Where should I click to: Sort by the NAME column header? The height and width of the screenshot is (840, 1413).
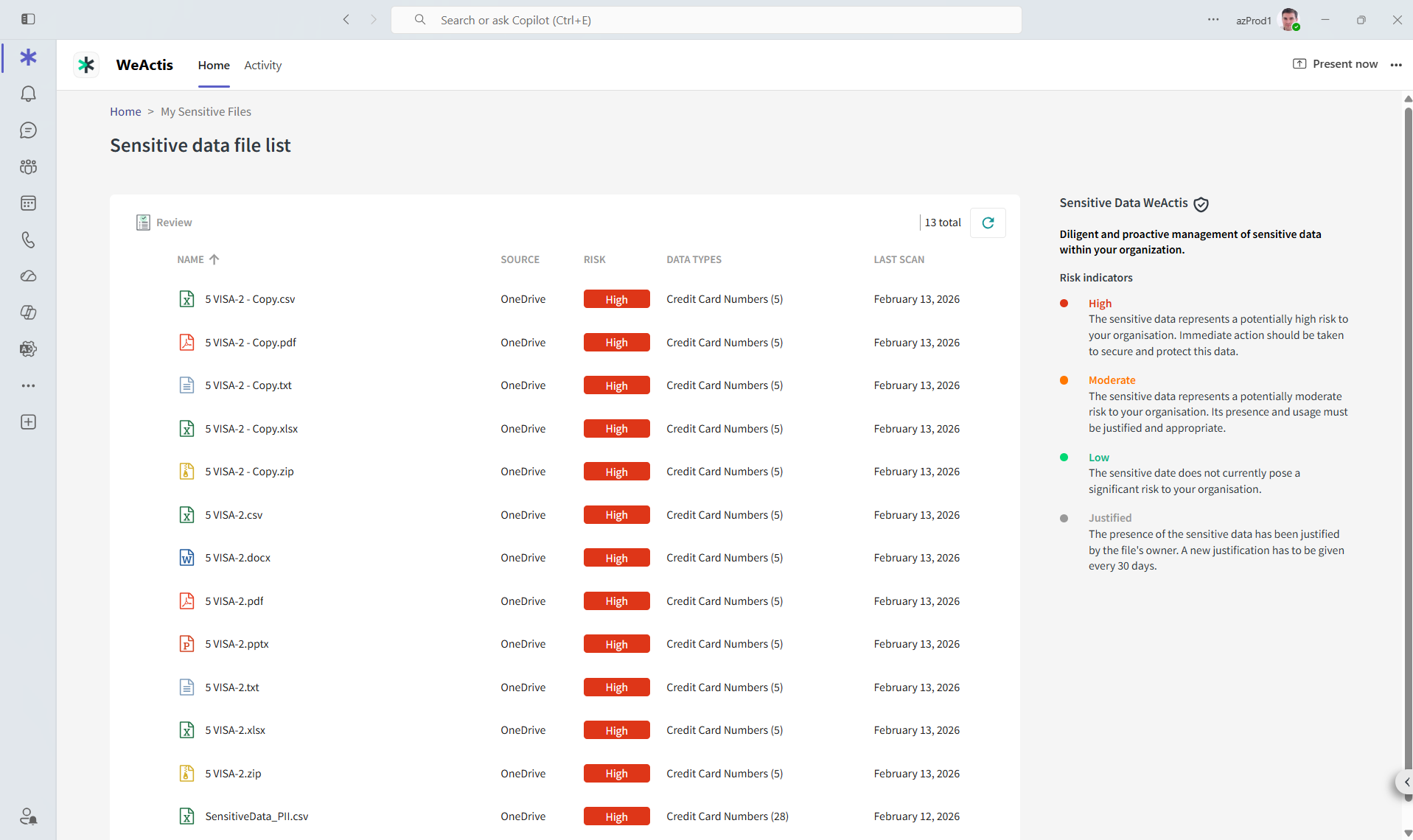[x=198, y=259]
